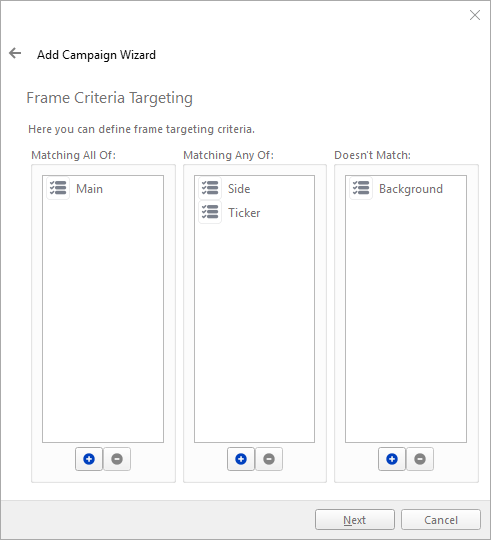Add a criterion to Doesn't Match
491x540 pixels.
coord(392,459)
